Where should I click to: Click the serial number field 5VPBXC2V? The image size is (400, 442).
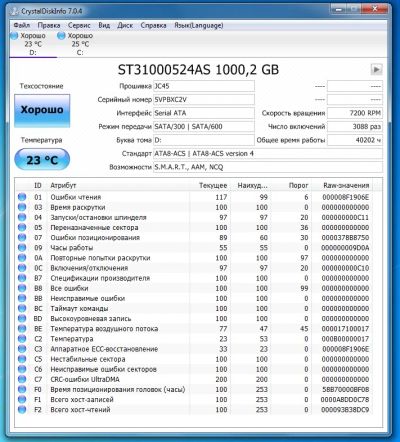pos(204,99)
